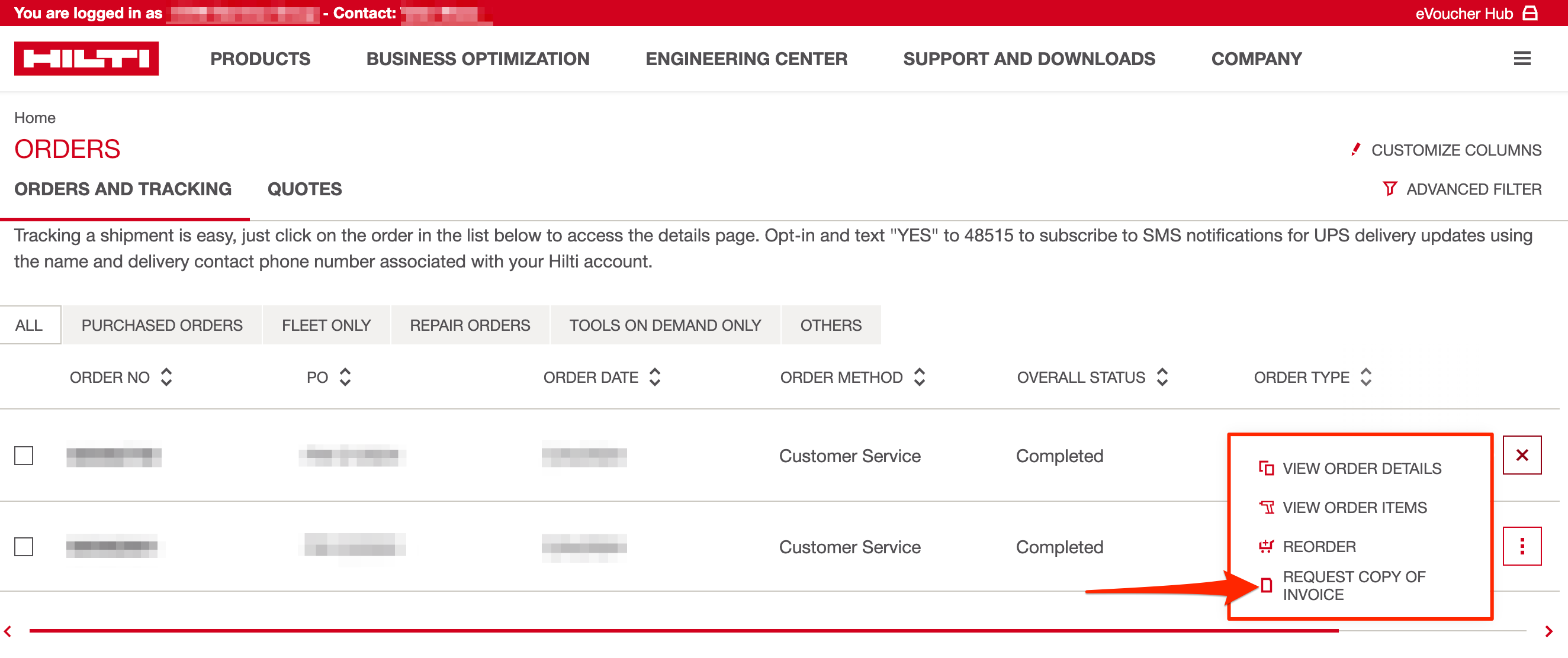Close the row actions menu with X

(x=1522, y=455)
